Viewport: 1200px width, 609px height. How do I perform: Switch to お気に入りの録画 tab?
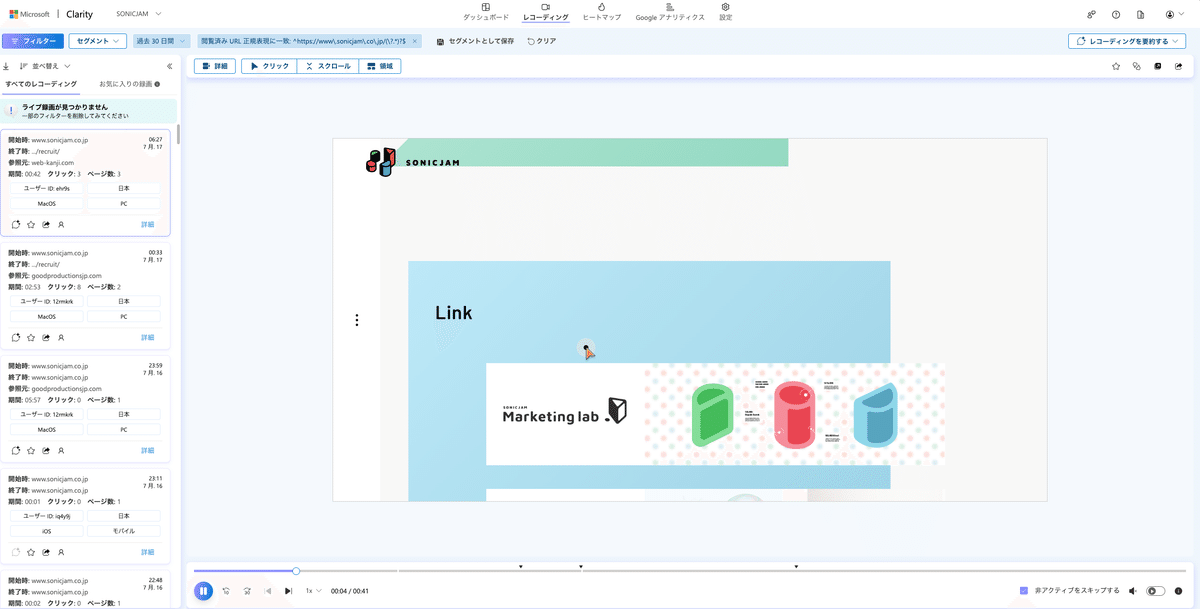[130, 84]
